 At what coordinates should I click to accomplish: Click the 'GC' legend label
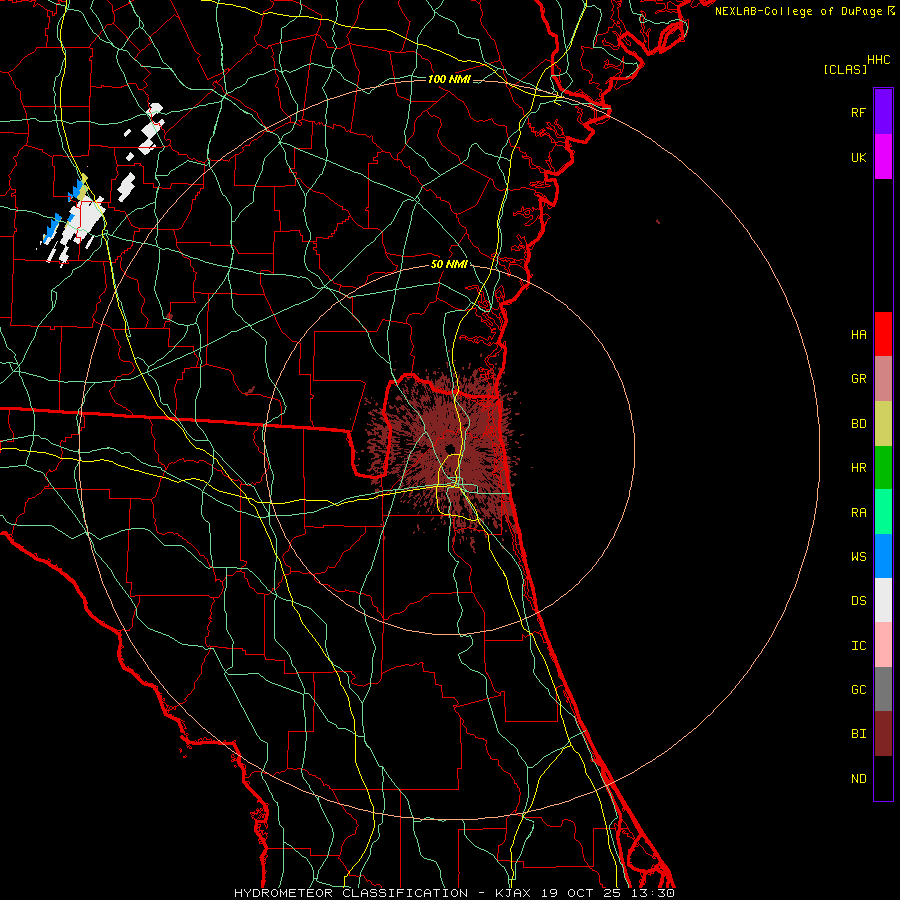coord(858,690)
